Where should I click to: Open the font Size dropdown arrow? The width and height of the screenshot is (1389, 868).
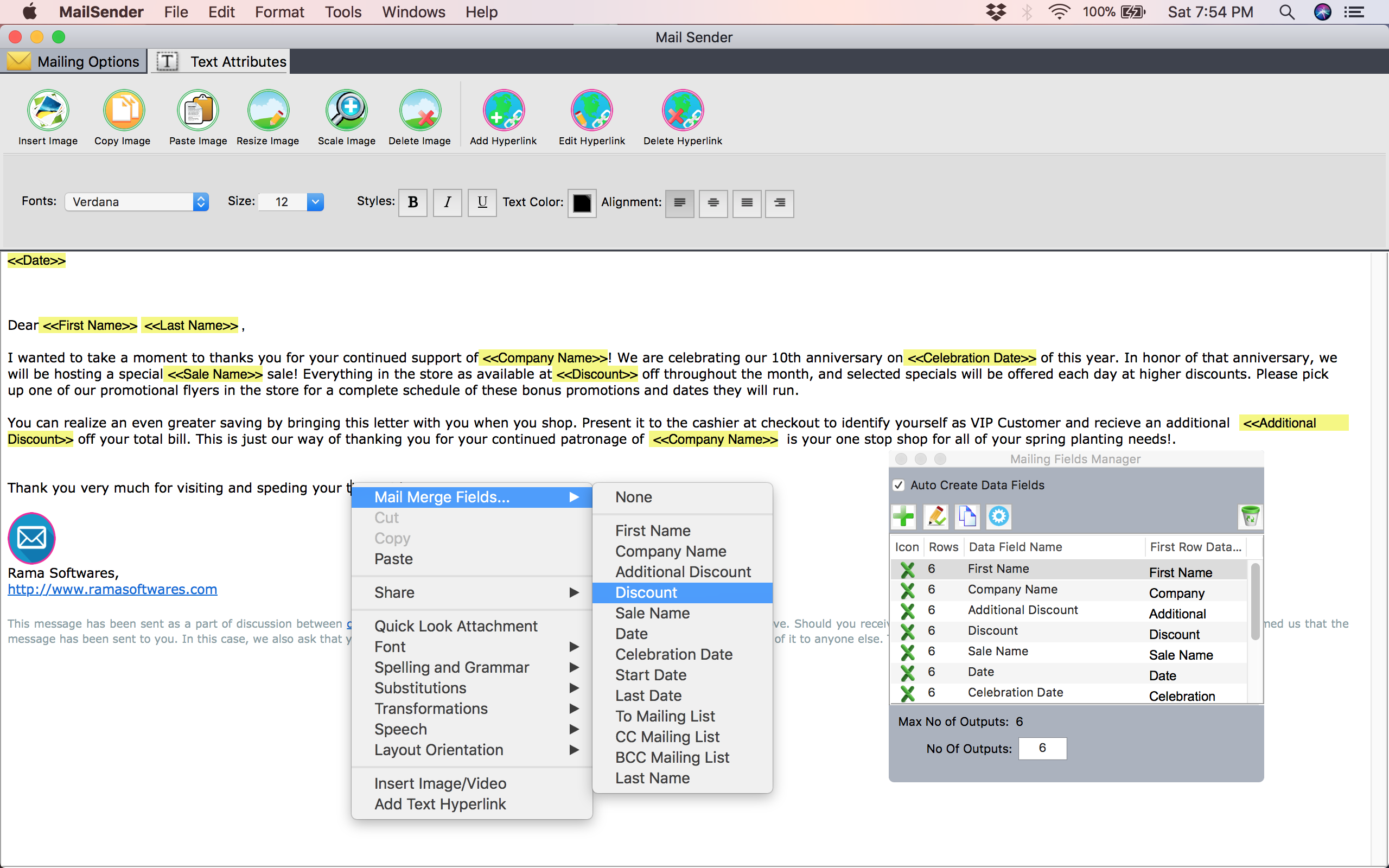tap(315, 202)
